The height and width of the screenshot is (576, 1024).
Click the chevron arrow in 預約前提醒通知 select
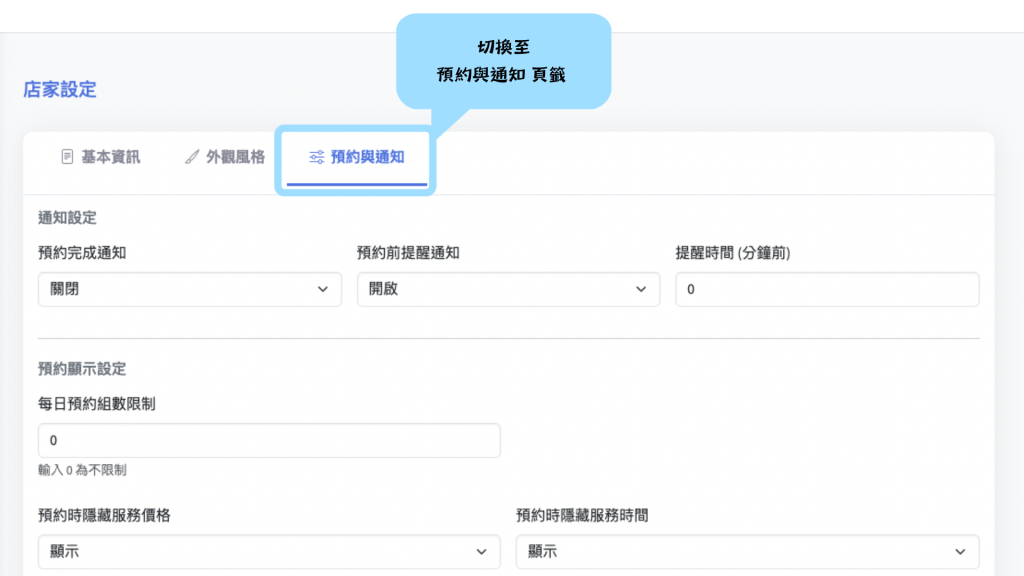(x=641, y=289)
